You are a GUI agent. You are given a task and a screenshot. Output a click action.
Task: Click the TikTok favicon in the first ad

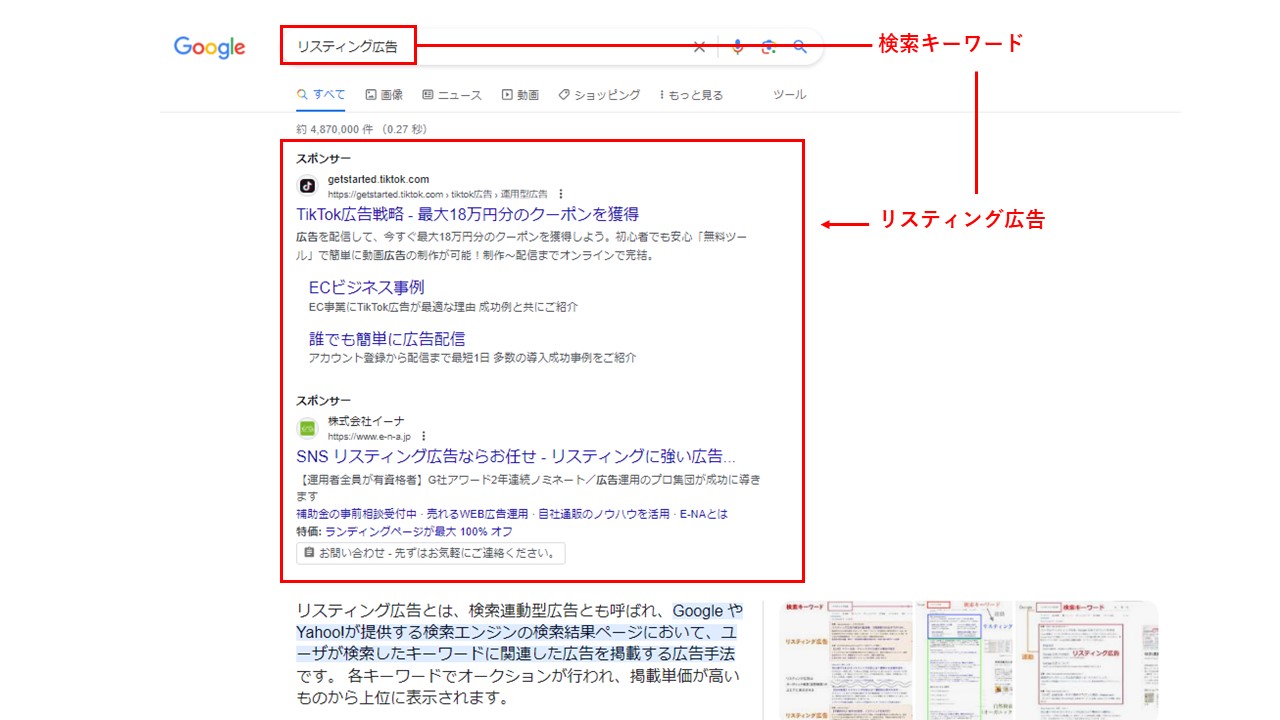tap(307, 185)
